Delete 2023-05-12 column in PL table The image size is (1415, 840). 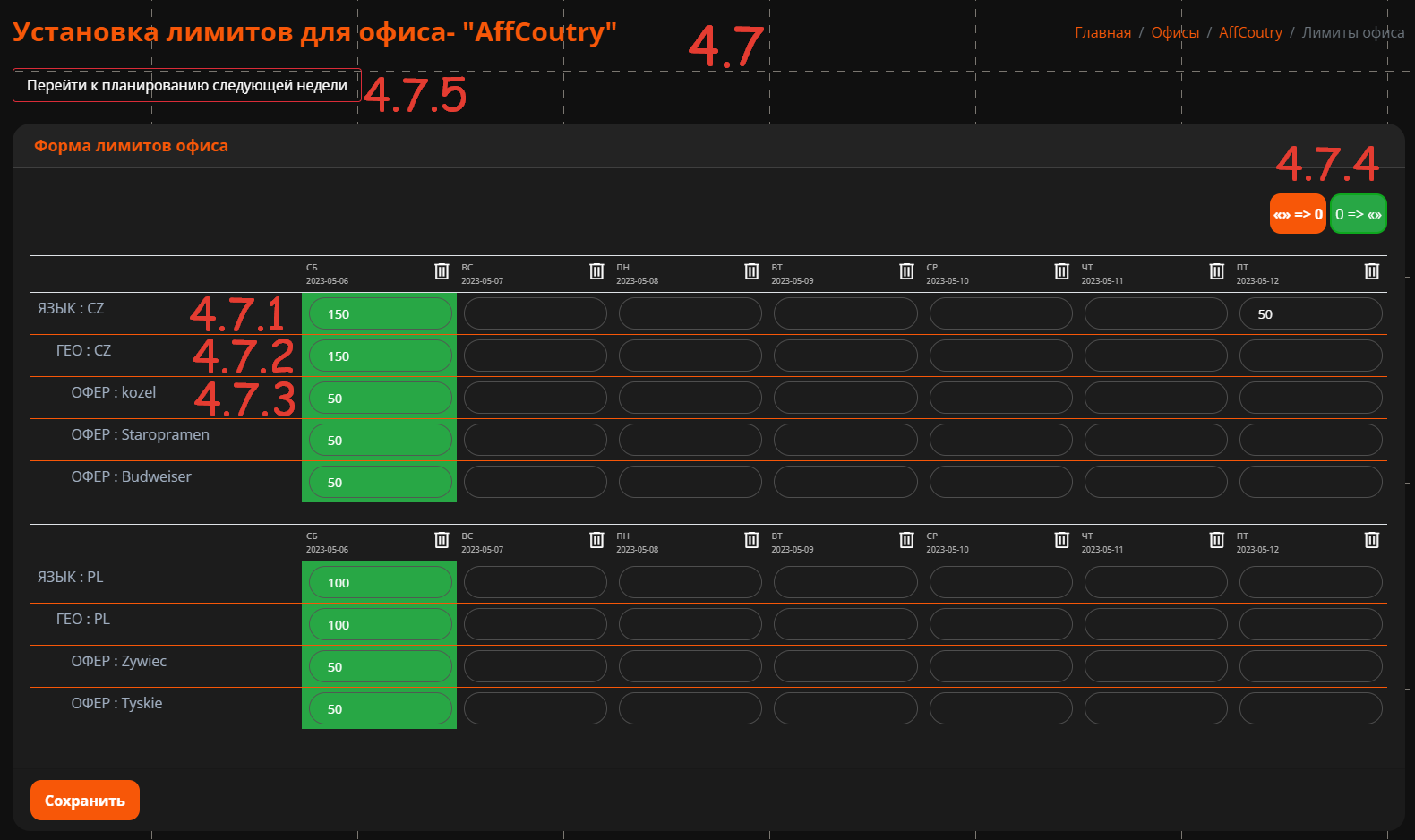click(1371, 540)
